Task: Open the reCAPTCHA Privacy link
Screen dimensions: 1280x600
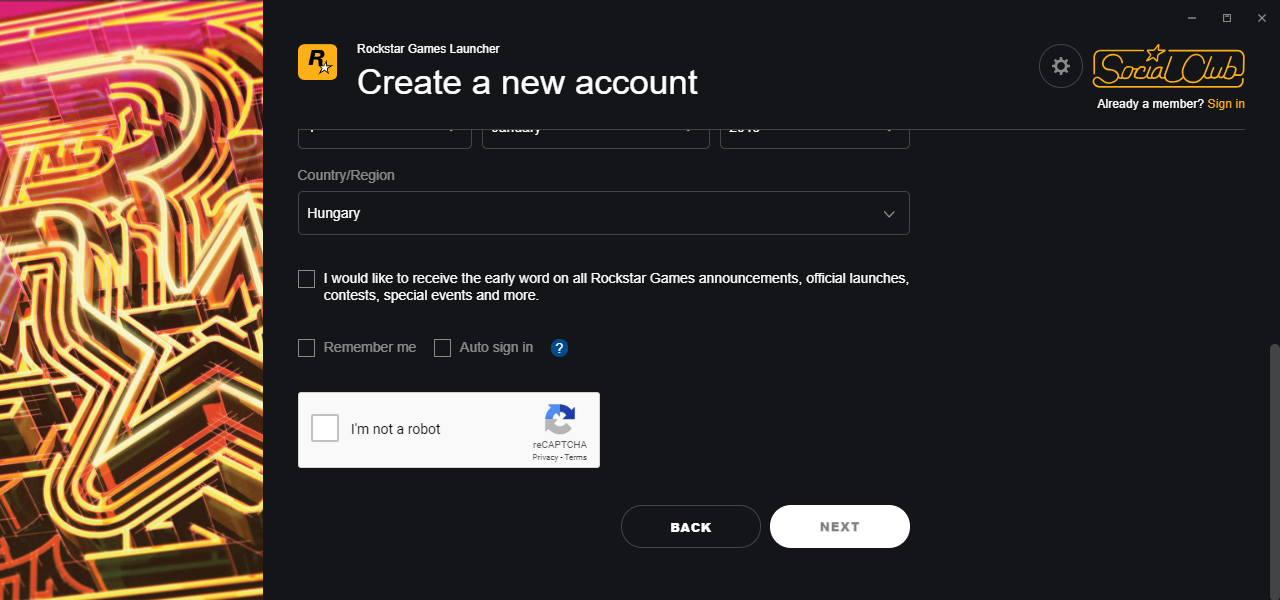Action: pos(545,457)
